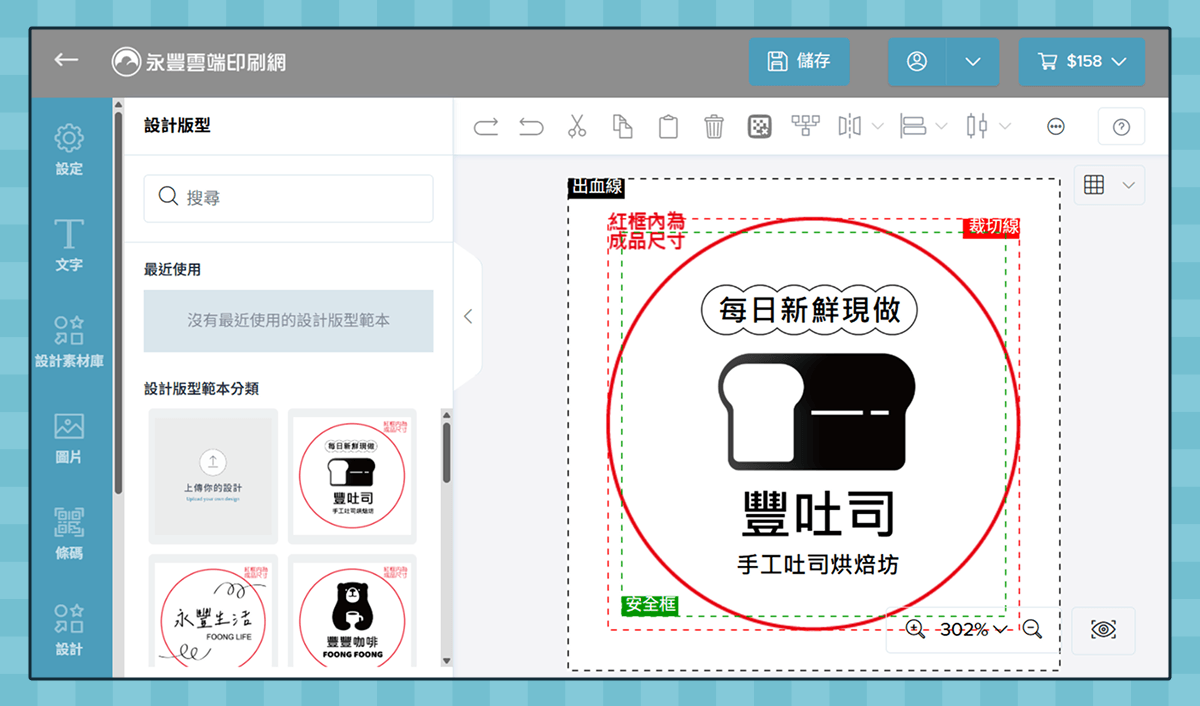The height and width of the screenshot is (706, 1200).
Task: Delete with the trash can icon
Action: click(714, 127)
